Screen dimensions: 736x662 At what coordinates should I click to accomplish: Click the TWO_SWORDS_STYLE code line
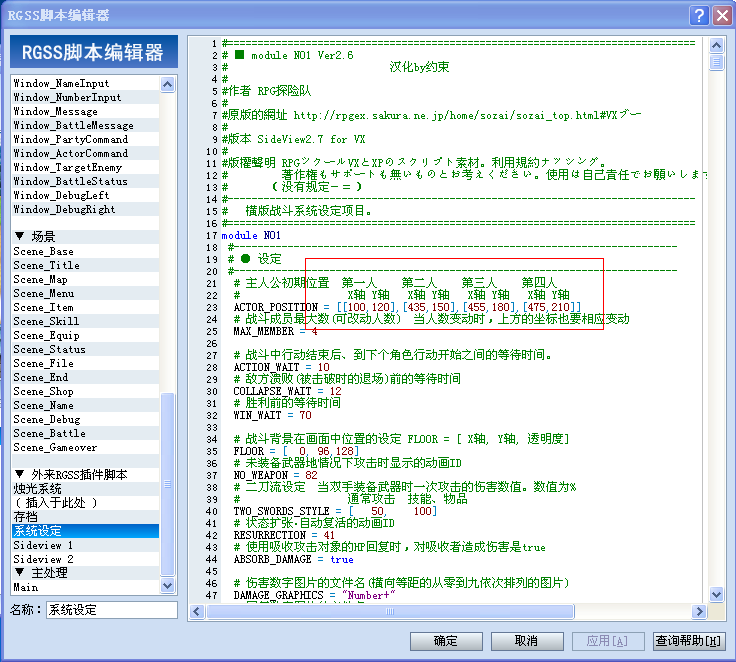click(335, 511)
